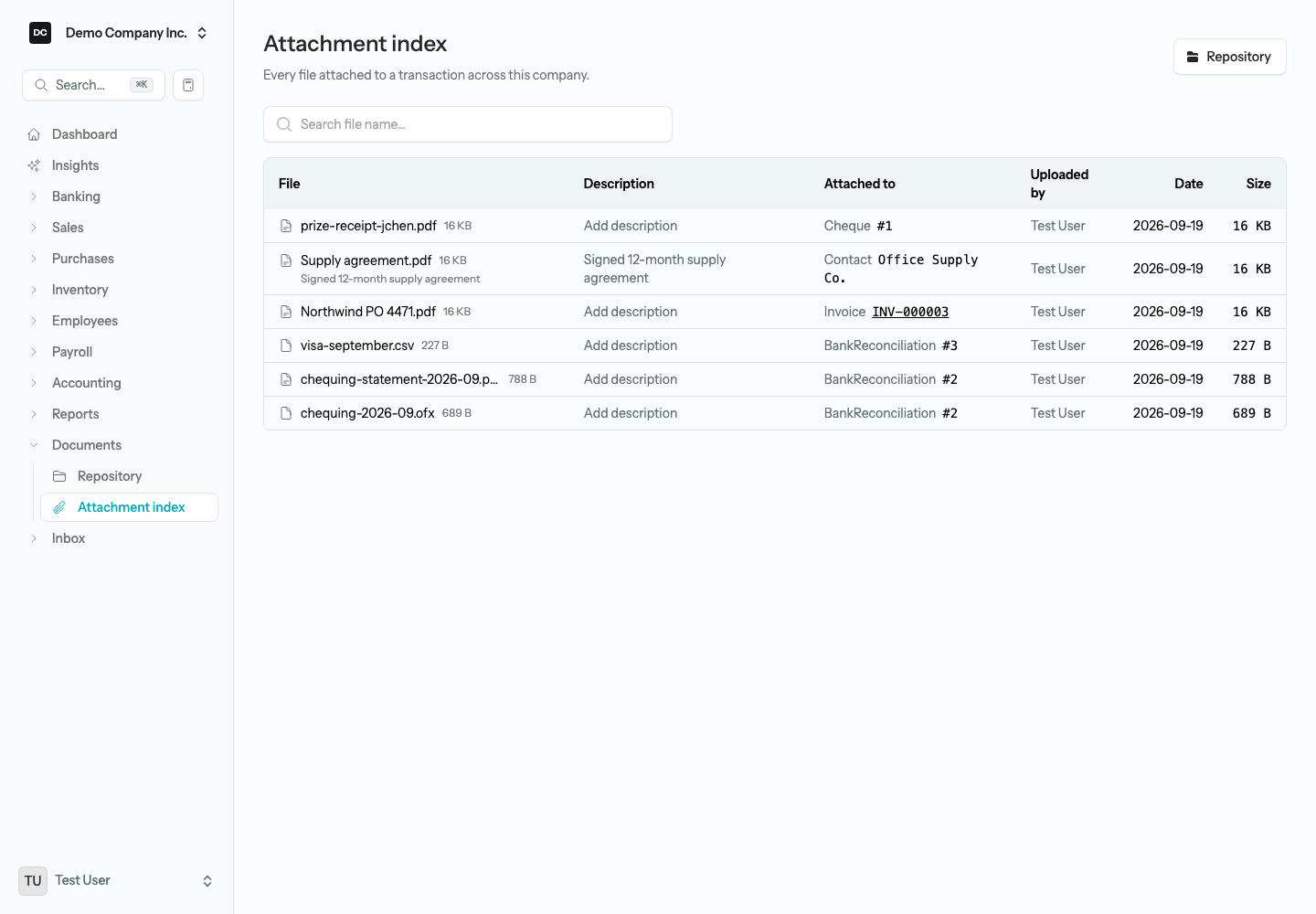Click file icon for chequing-2026-09.ofx
1316x914 pixels.
pos(286,413)
